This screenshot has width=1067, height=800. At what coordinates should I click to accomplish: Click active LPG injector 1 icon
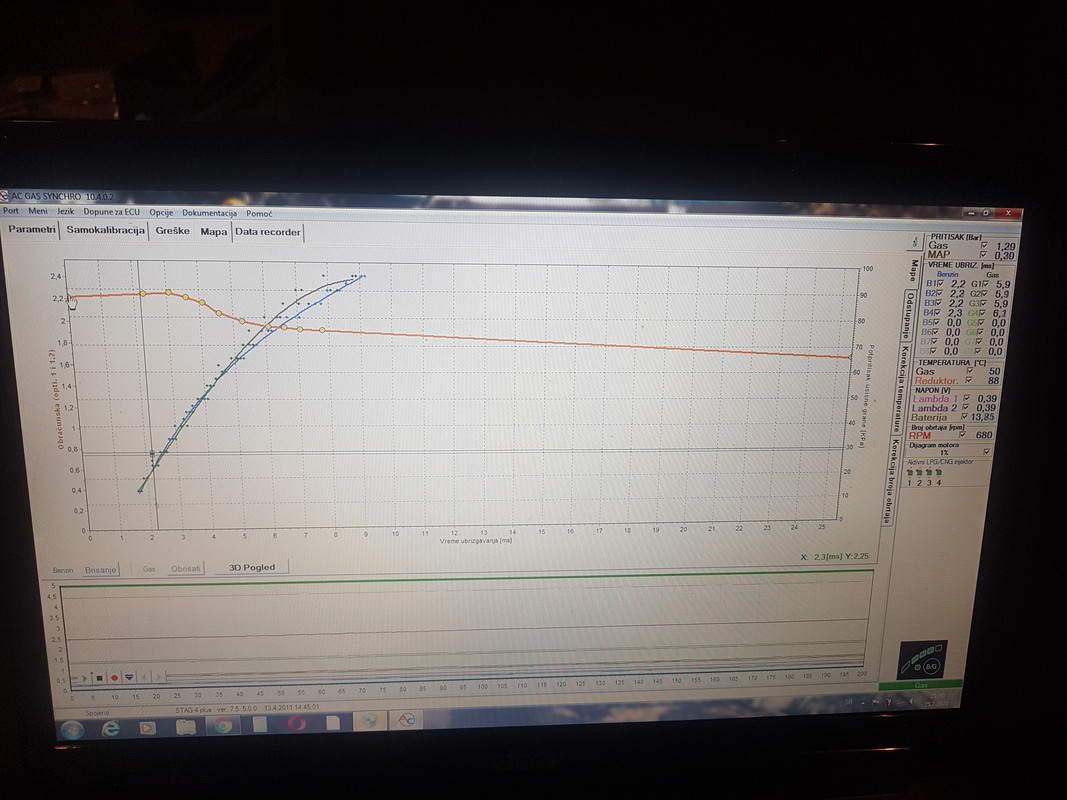pyautogui.click(x=910, y=473)
